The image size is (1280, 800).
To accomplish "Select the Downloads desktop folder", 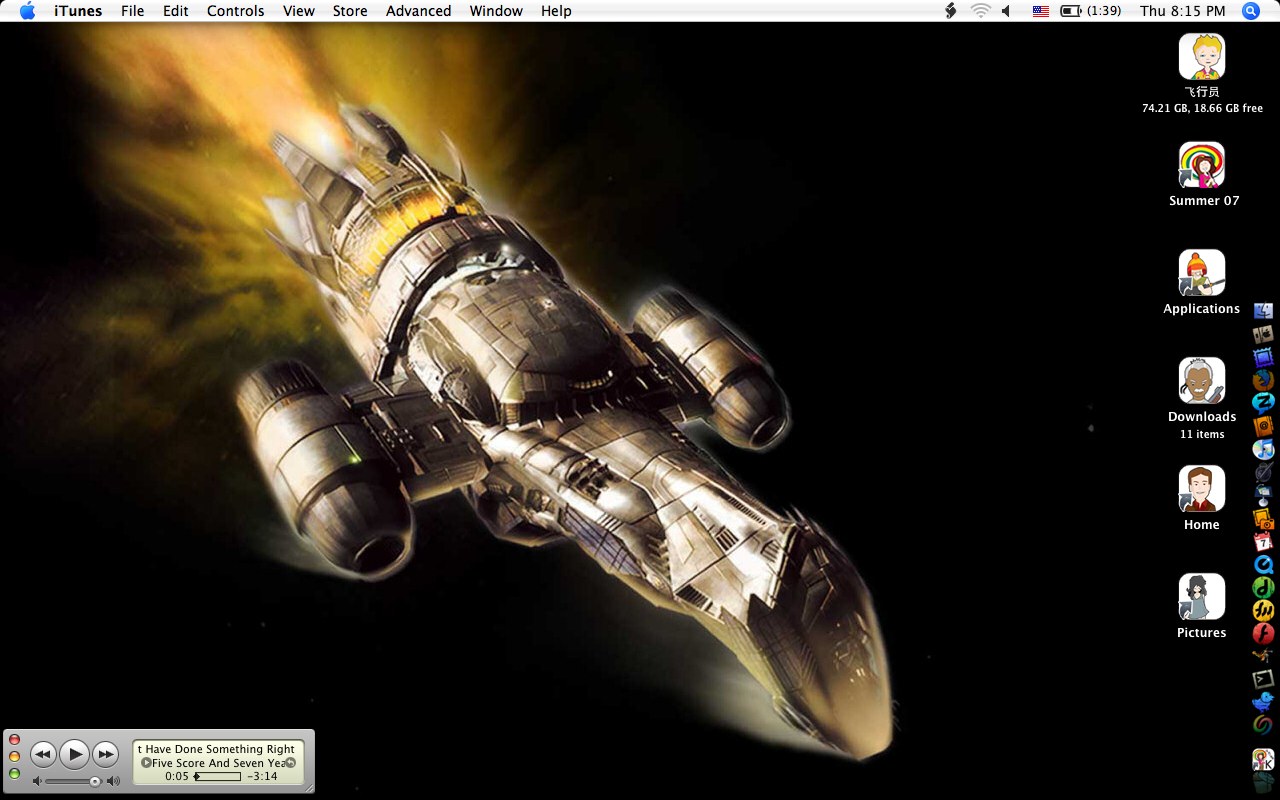I will click(x=1202, y=381).
